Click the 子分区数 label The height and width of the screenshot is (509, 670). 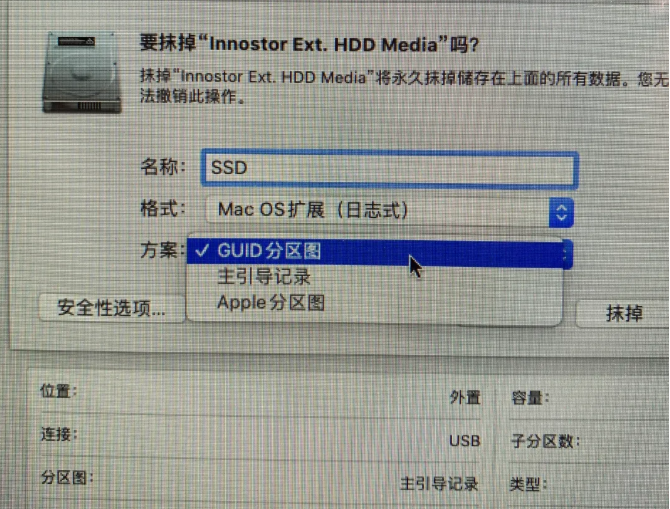click(x=545, y=441)
